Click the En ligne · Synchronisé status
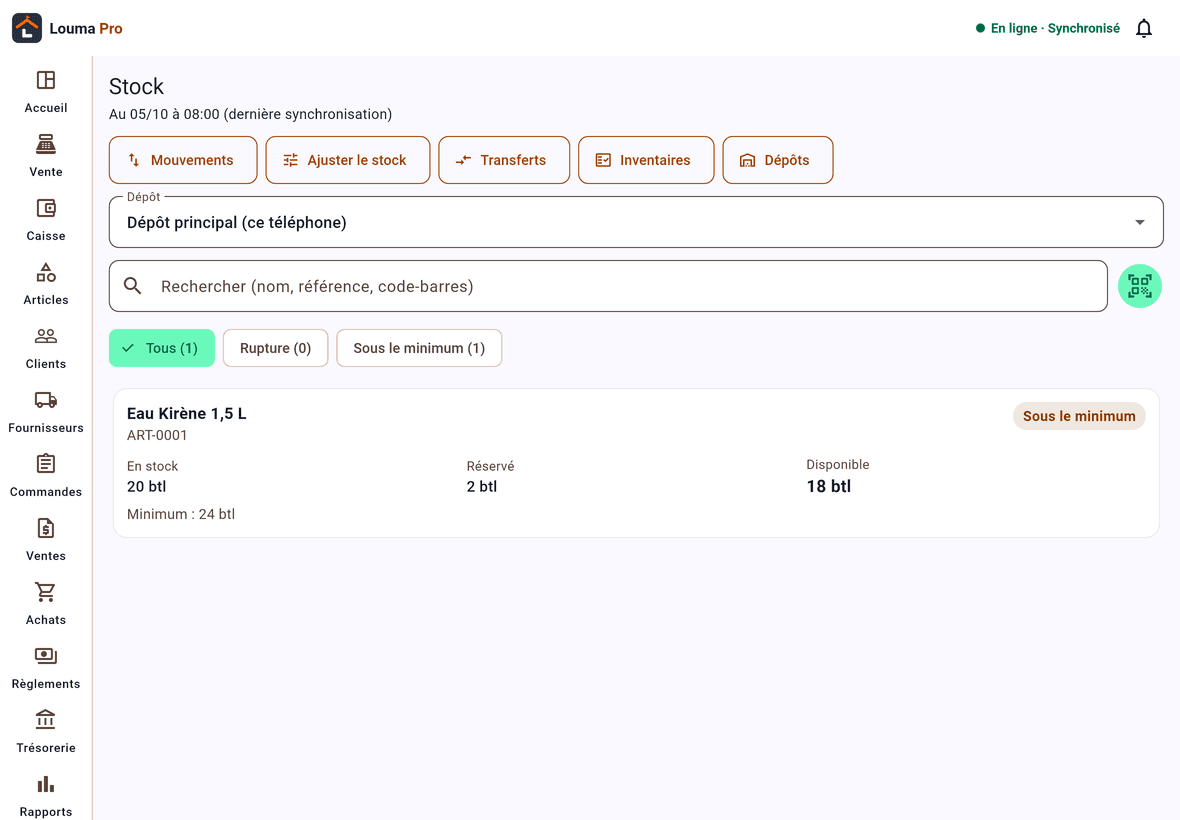This screenshot has width=1180, height=820. 1048,29
